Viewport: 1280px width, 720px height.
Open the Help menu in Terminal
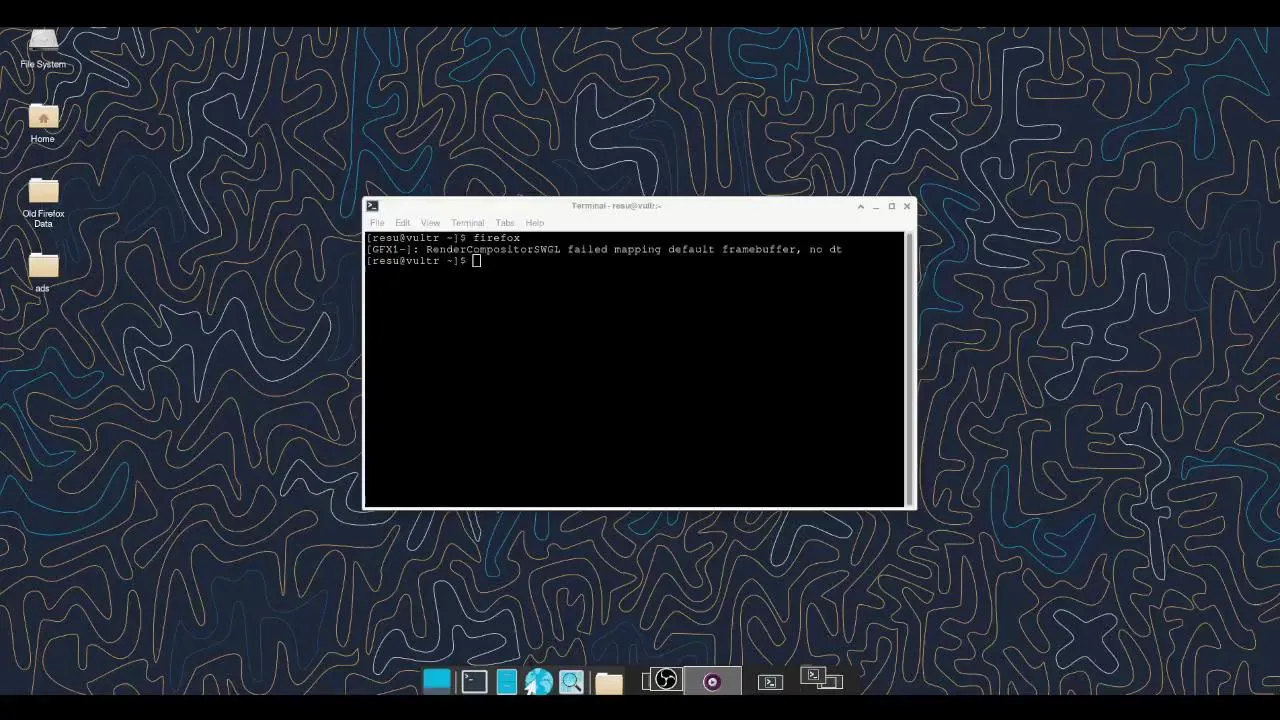point(535,223)
